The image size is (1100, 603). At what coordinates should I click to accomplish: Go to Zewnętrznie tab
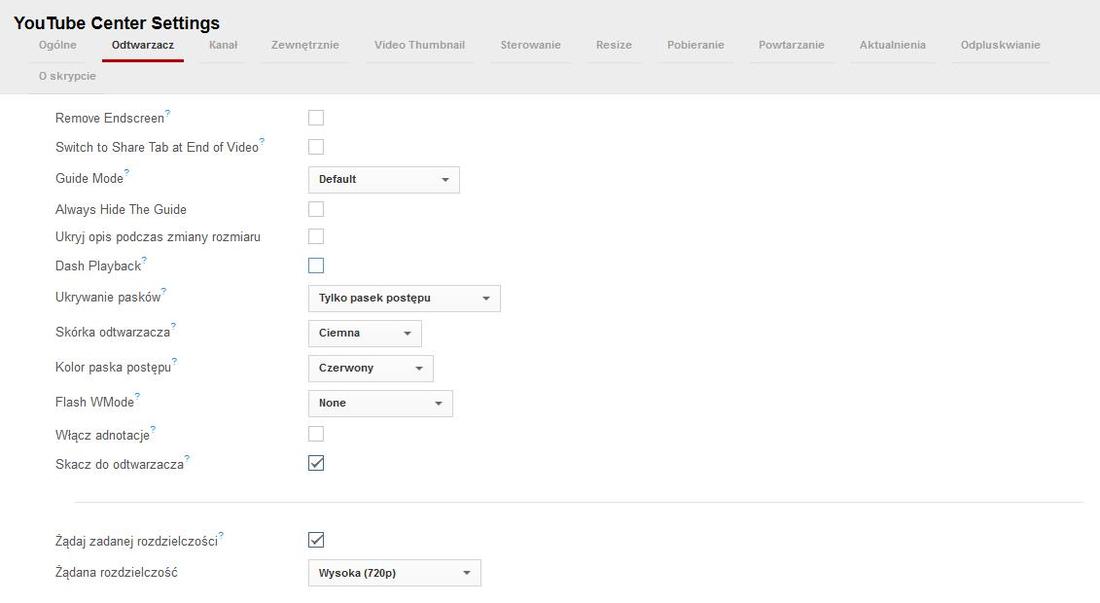tap(305, 45)
